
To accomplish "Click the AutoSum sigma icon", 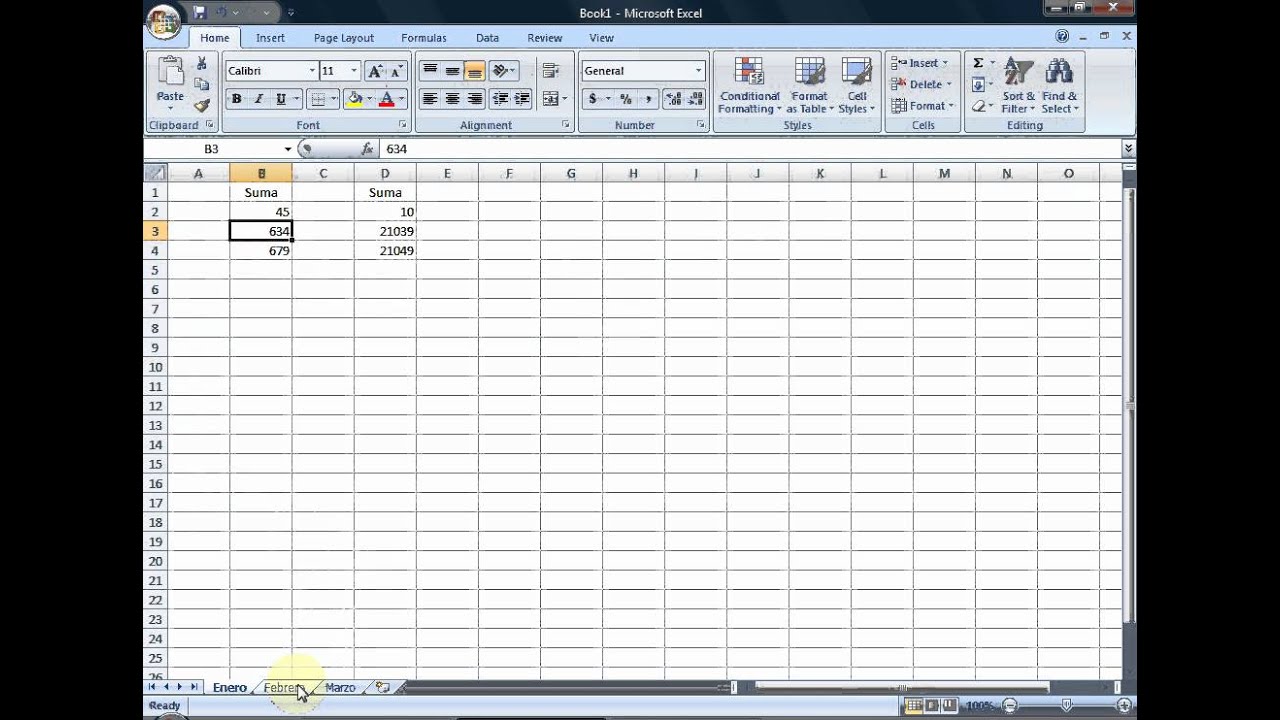I will (978, 63).
